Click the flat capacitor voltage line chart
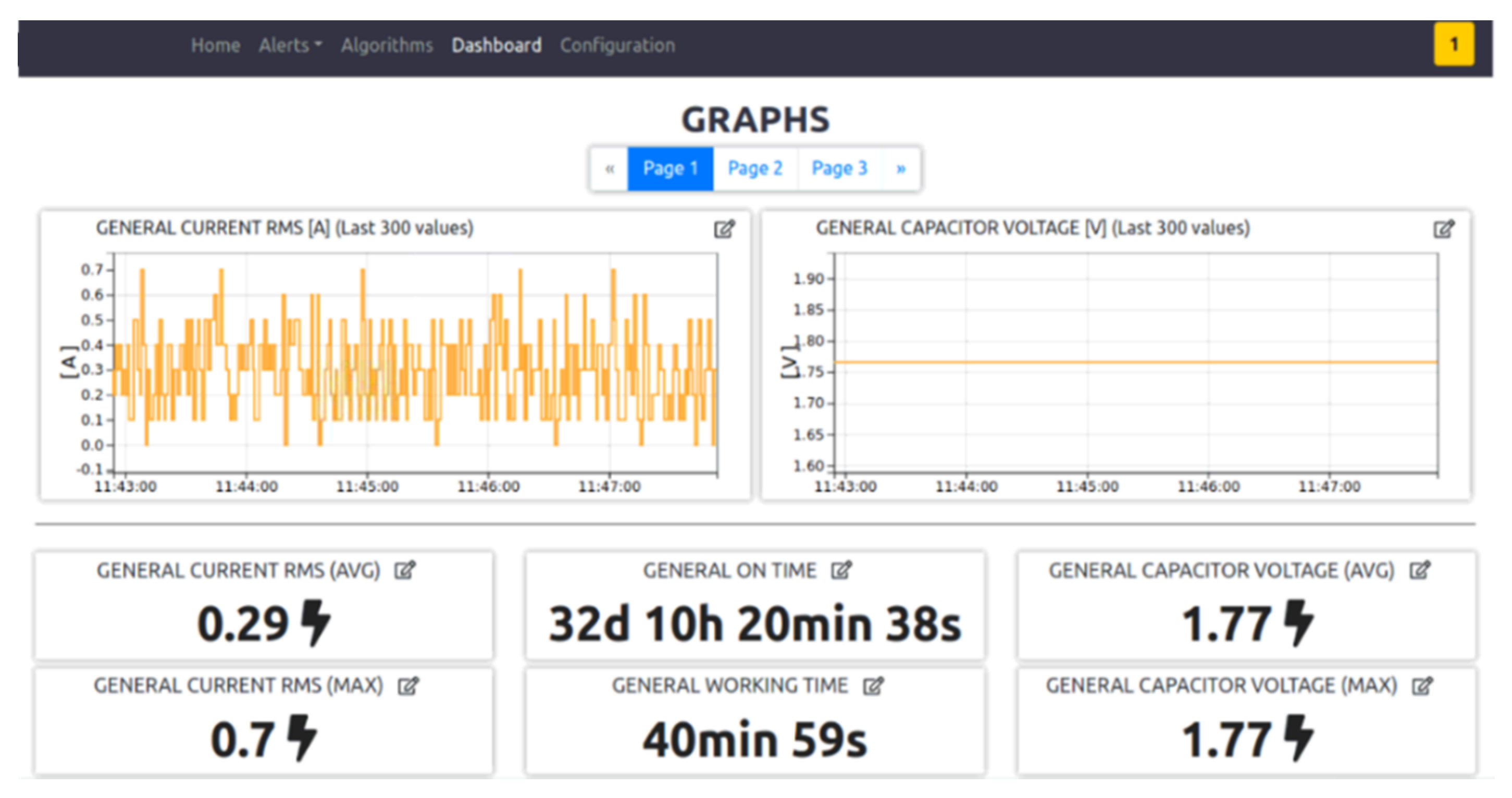The image size is (1512, 798). click(x=1135, y=362)
